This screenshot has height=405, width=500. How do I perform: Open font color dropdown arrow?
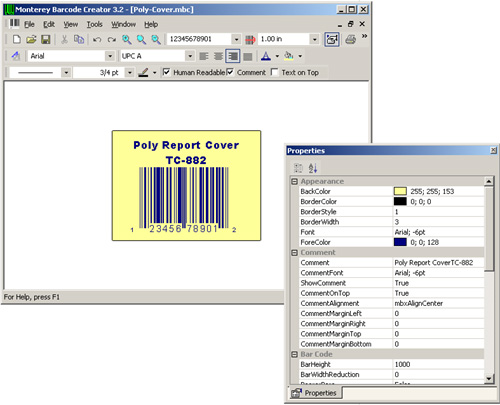277,56
